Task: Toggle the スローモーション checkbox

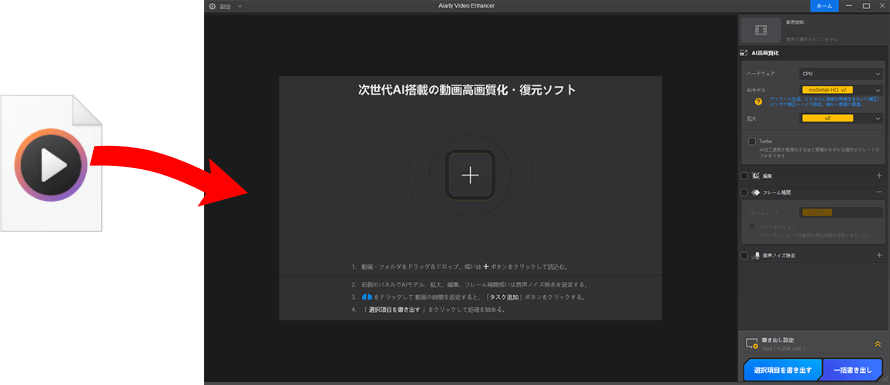Action: click(752, 227)
